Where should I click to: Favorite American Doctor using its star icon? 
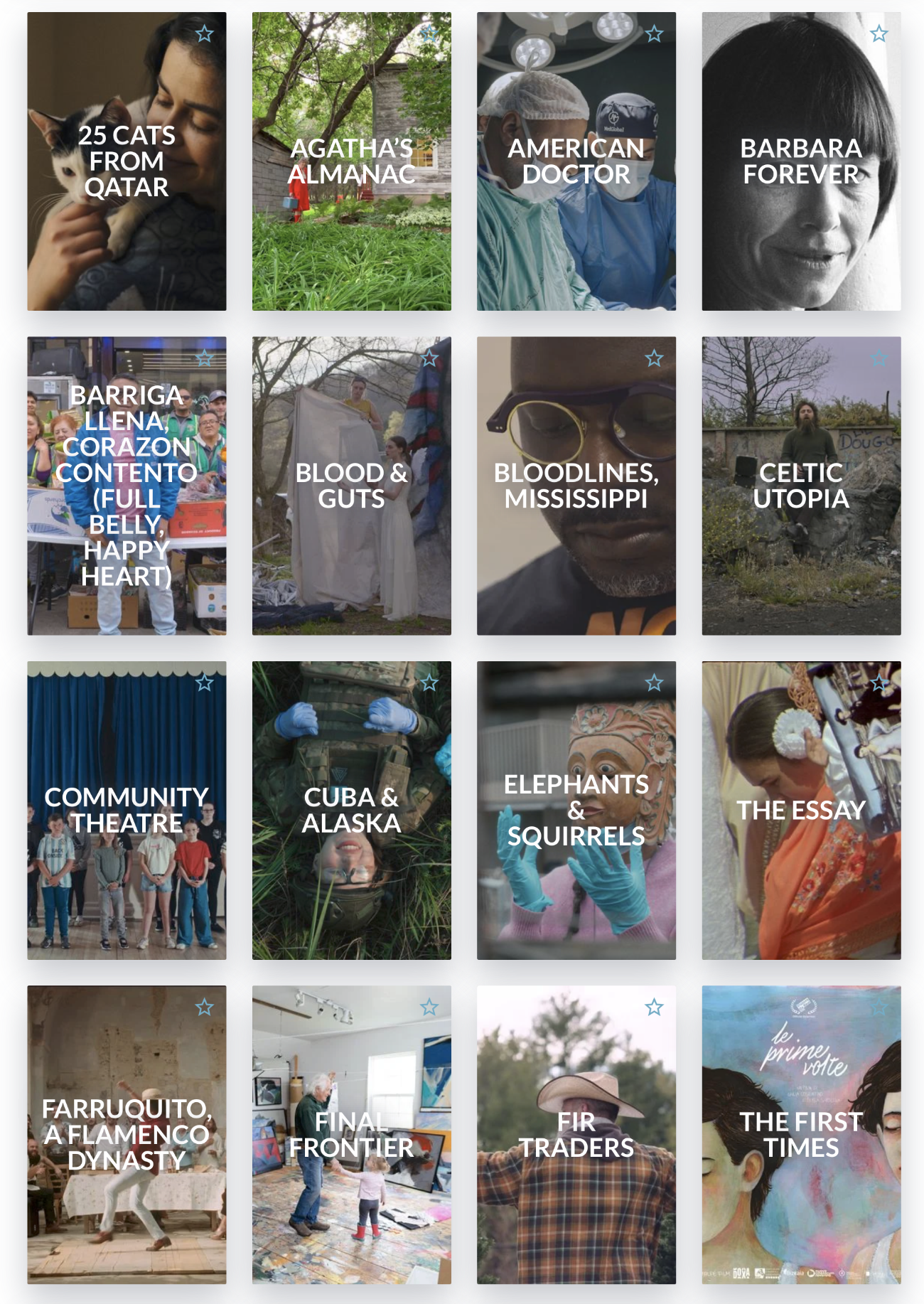654,33
